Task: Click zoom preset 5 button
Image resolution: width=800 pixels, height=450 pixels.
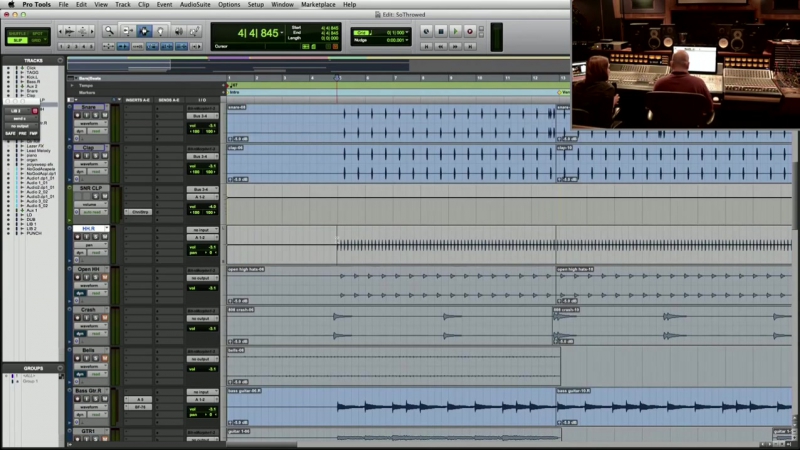Action: pyautogui.click(x=91, y=46)
